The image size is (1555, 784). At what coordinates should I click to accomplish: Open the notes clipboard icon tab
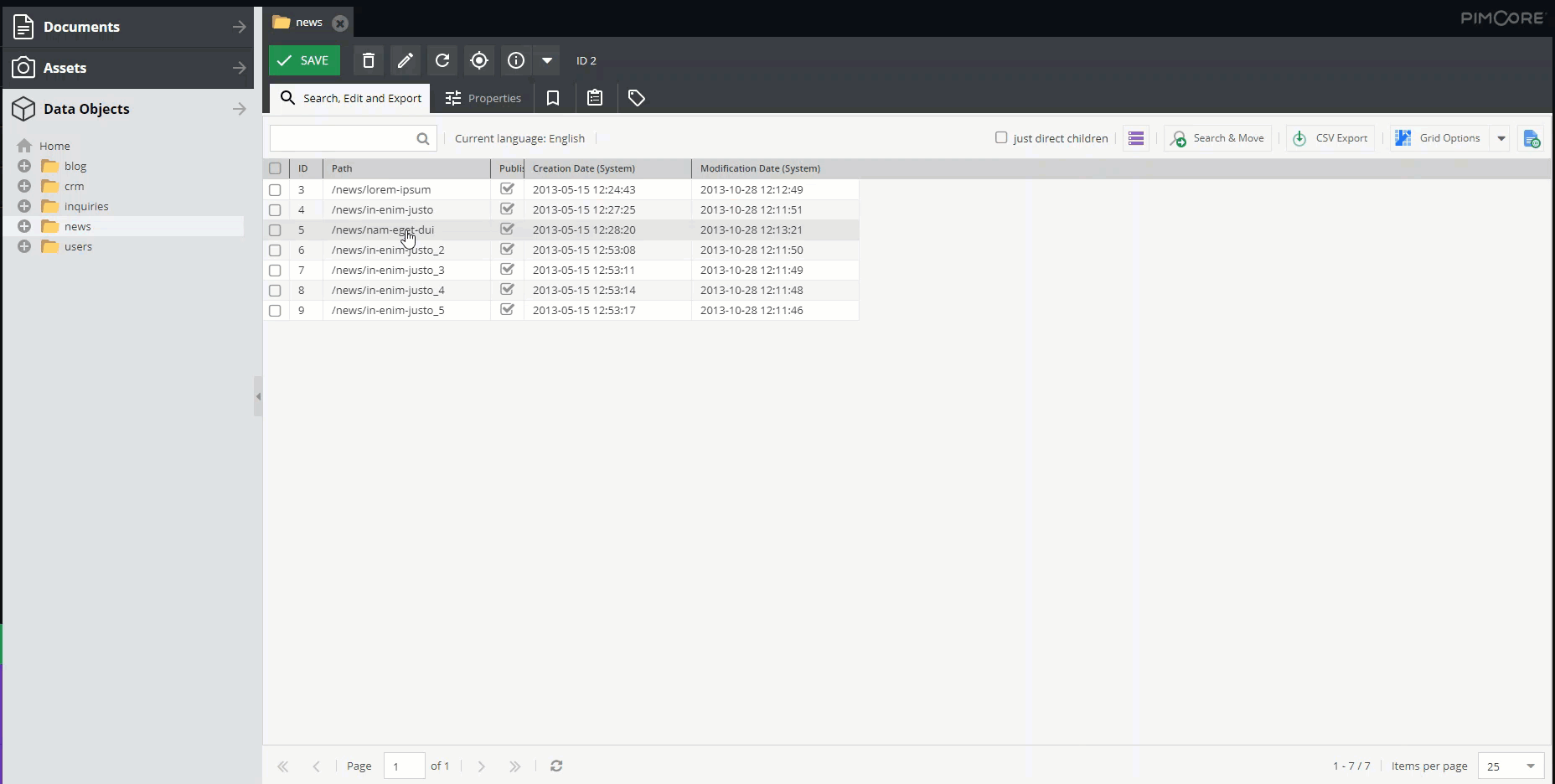(x=595, y=98)
